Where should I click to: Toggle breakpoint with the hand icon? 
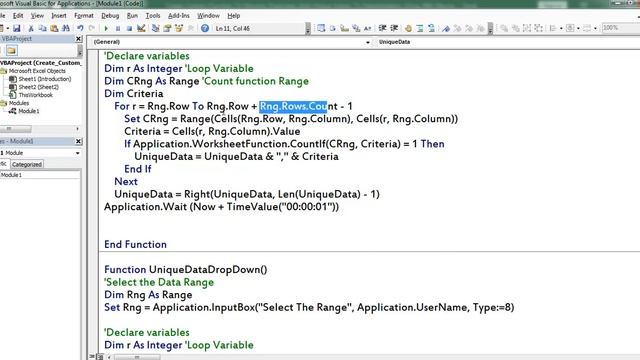click(x=408, y=28)
